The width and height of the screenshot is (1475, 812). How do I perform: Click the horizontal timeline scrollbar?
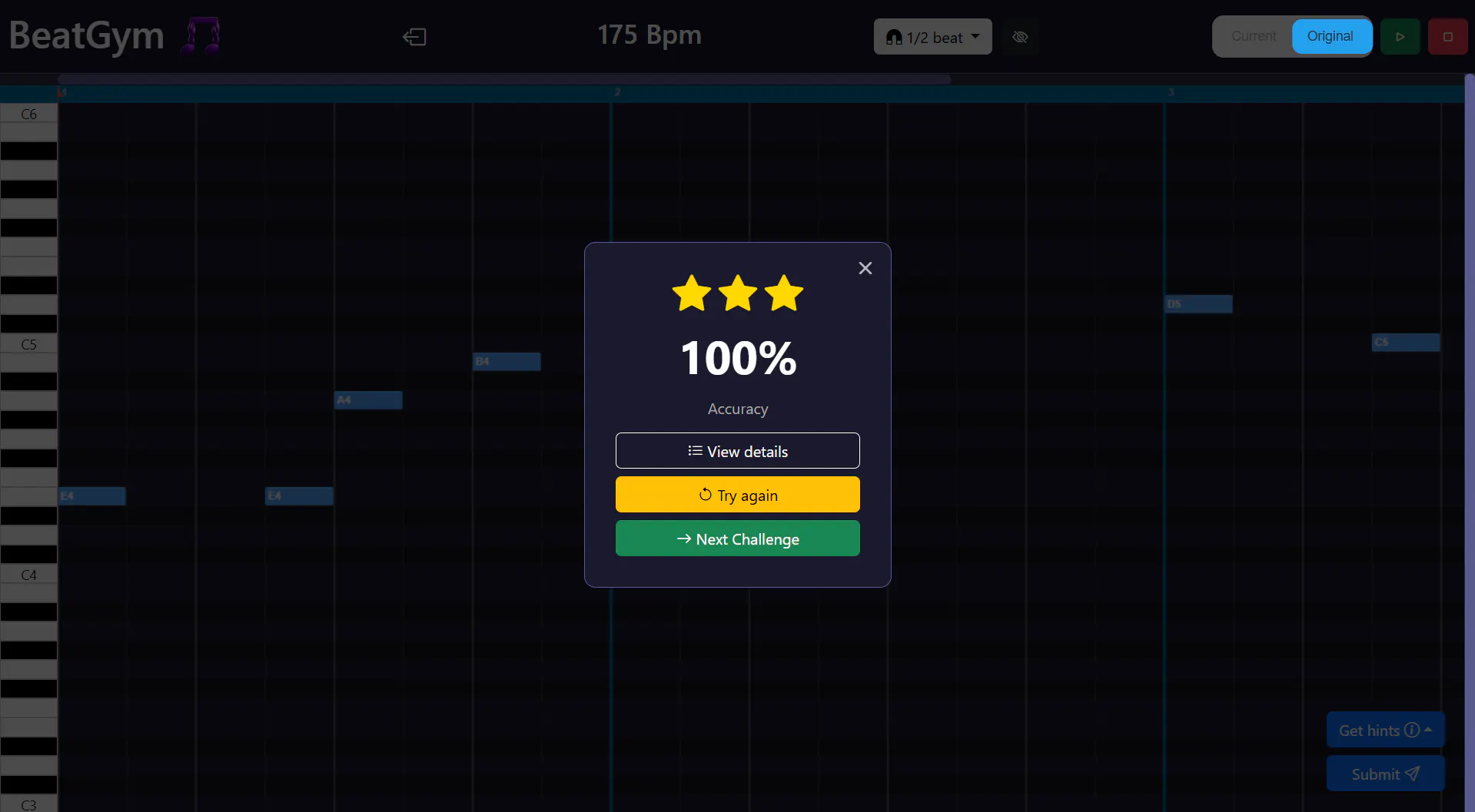tap(504, 79)
